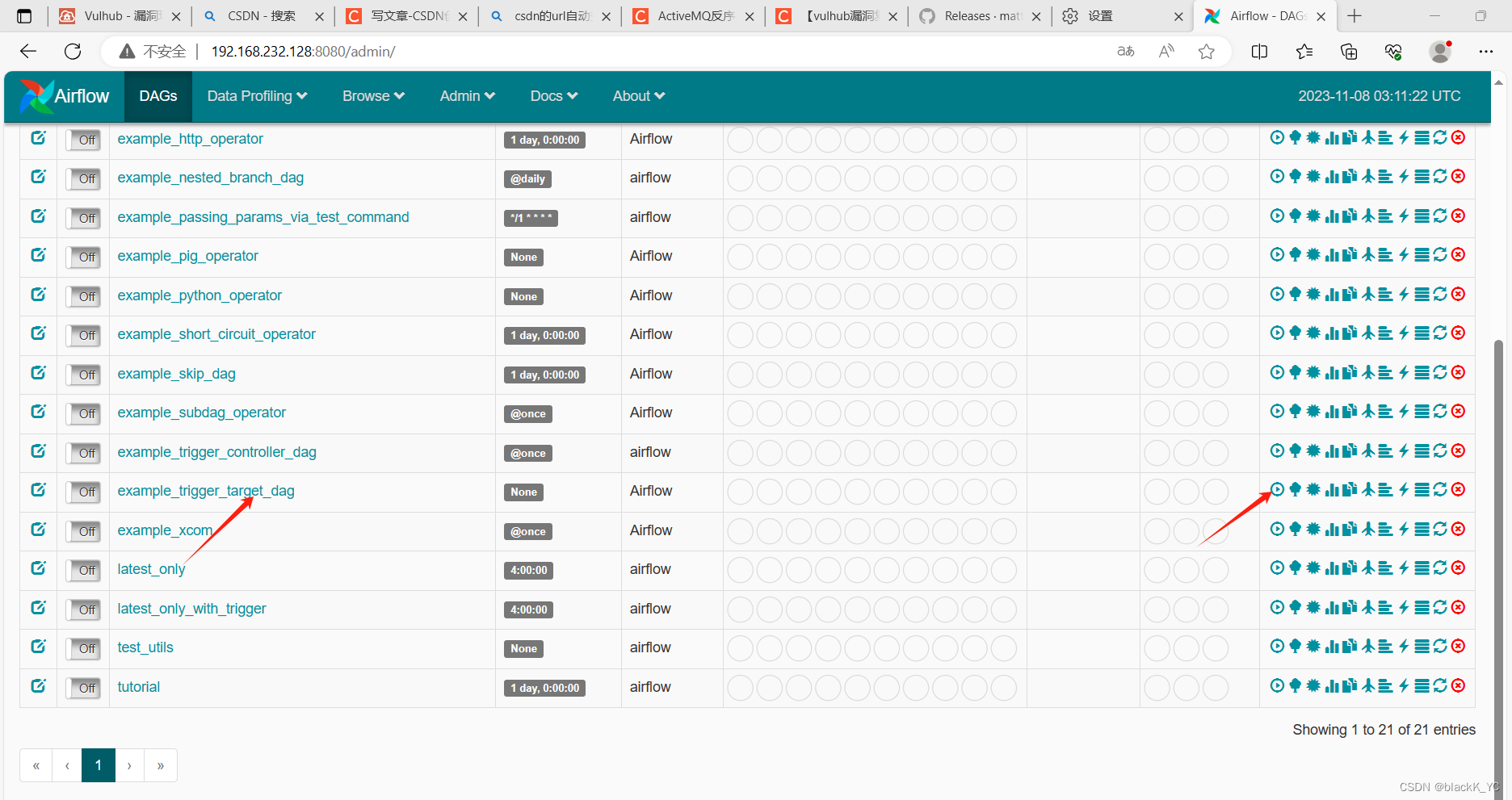Switch to the DAGs tab
Image resolution: width=1512 pixels, height=800 pixels.
[x=157, y=95]
